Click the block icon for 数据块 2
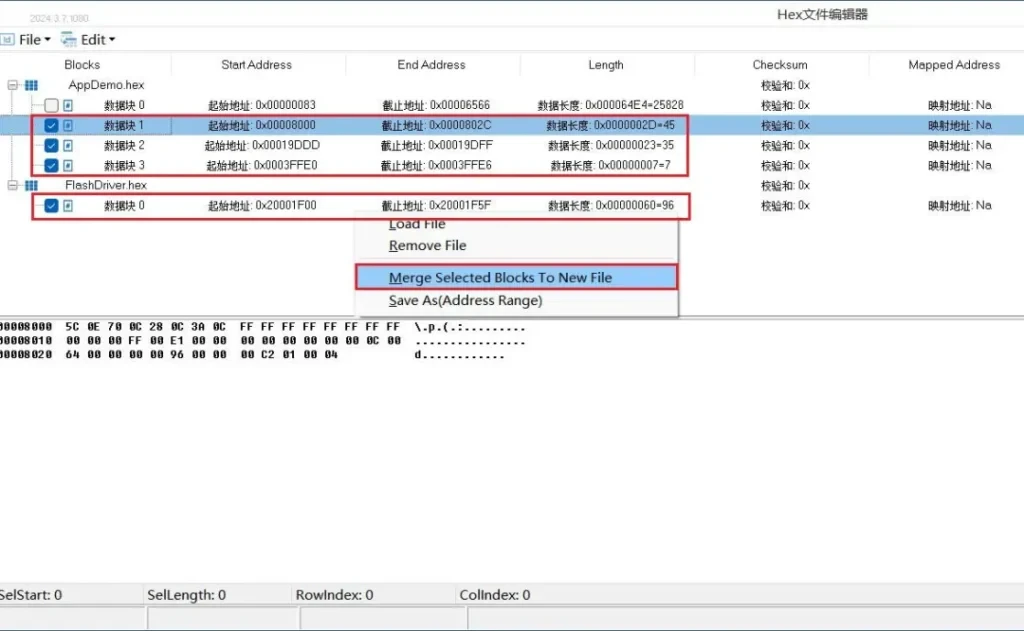Screen dimensions: 1024x631 [x=68, y=146]
